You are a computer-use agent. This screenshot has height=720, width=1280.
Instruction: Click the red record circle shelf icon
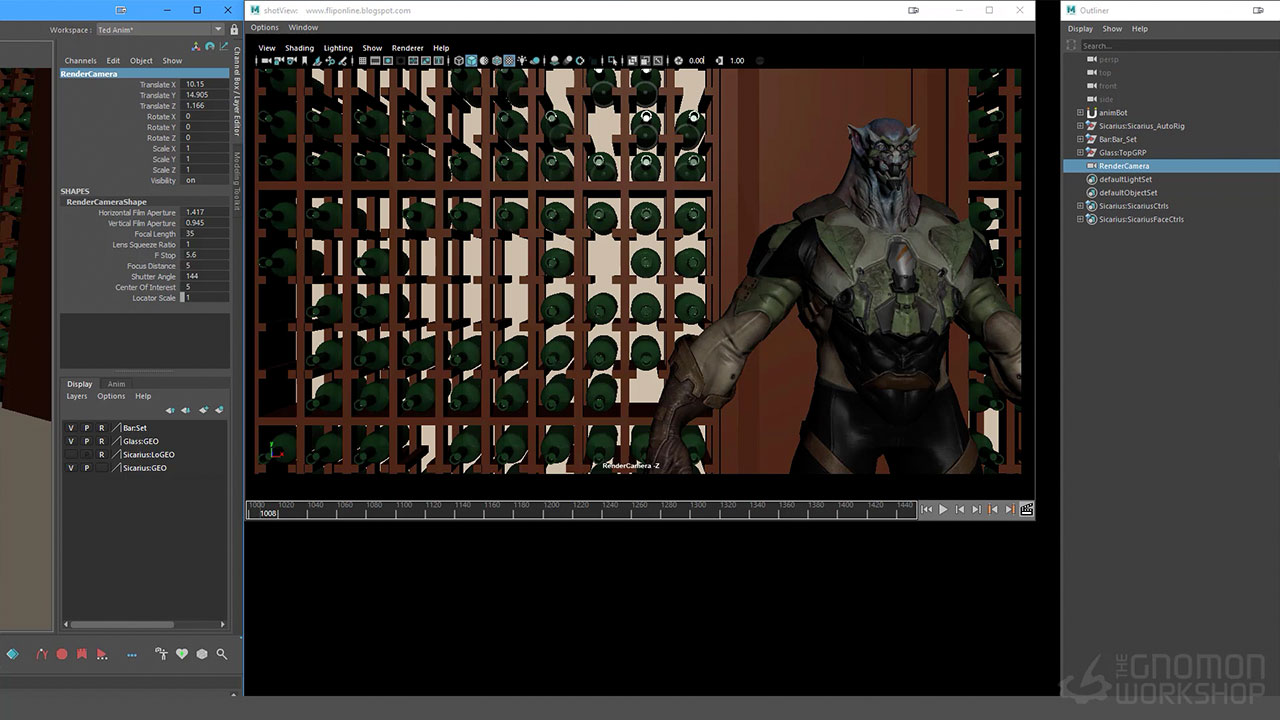62,654
